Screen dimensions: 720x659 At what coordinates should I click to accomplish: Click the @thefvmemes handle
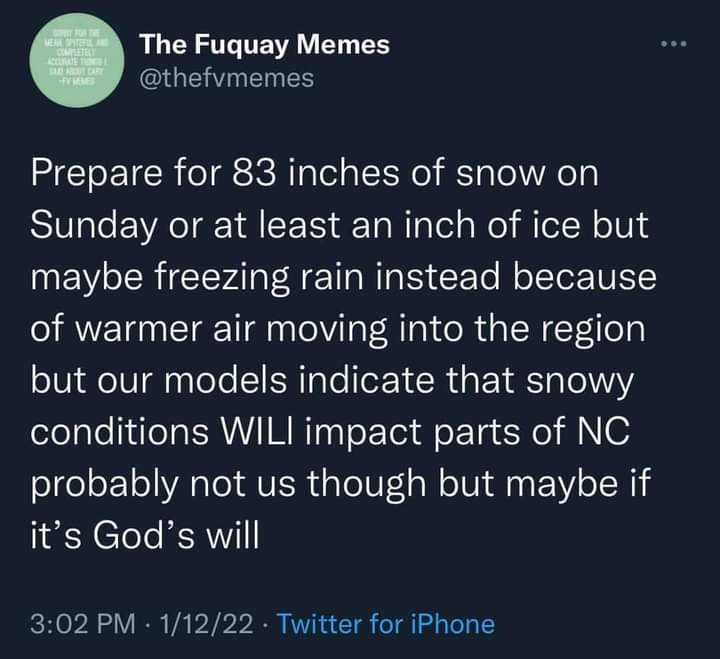click(228, 77)
